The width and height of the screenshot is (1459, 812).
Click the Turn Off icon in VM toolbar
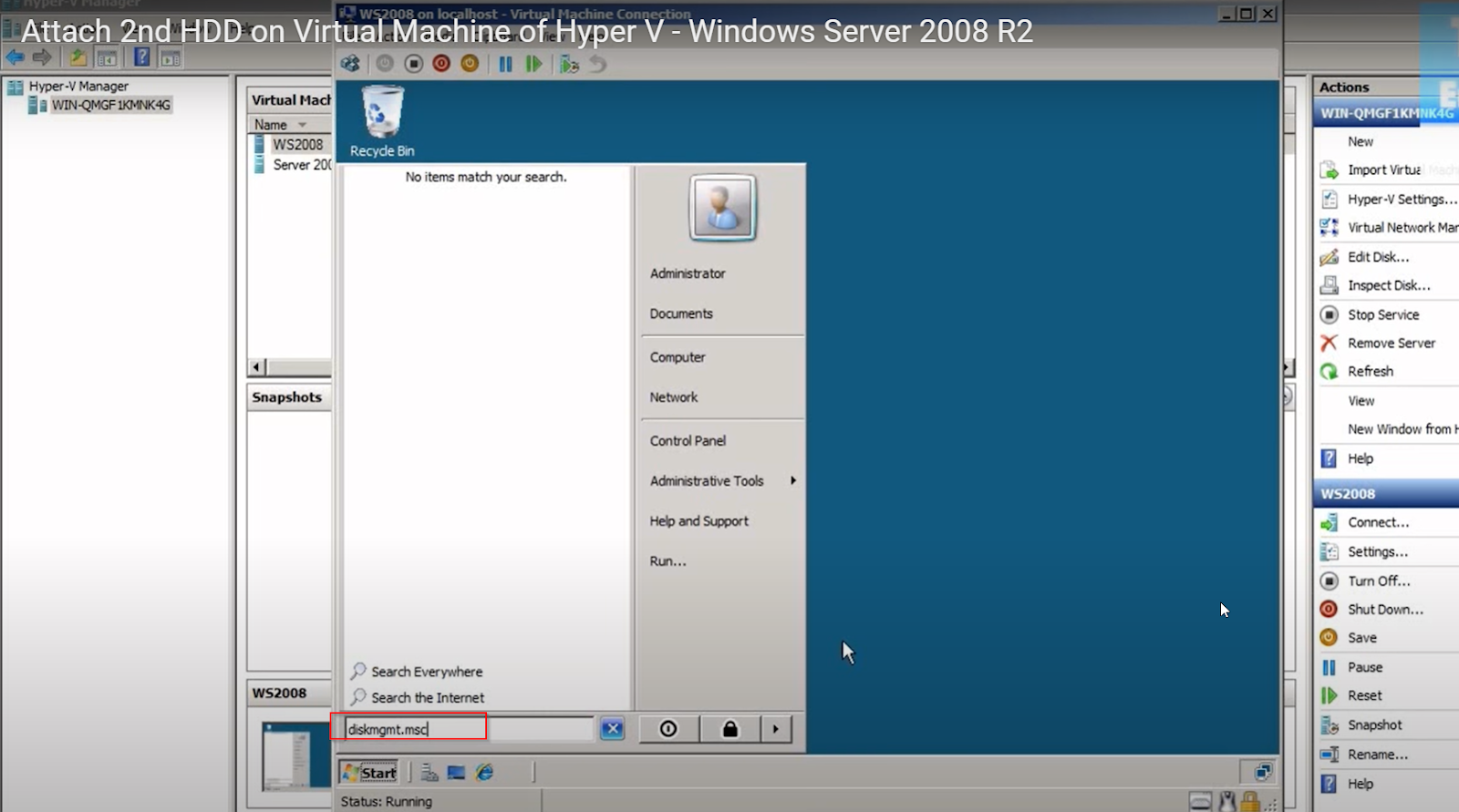point(413,64)
